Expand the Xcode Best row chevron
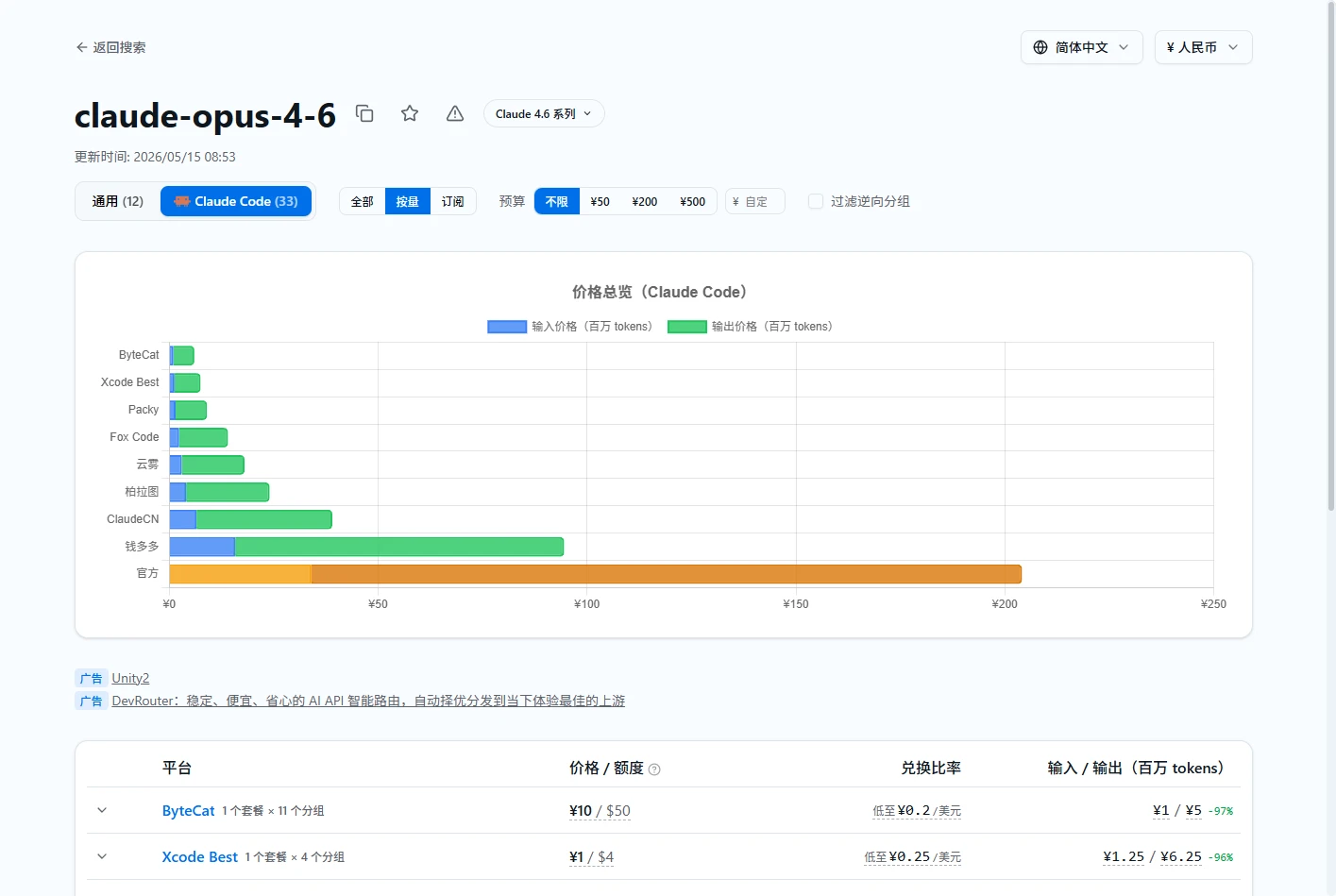Image resolution: width=1336 pixels, height=896 pixels. point(102,856)
